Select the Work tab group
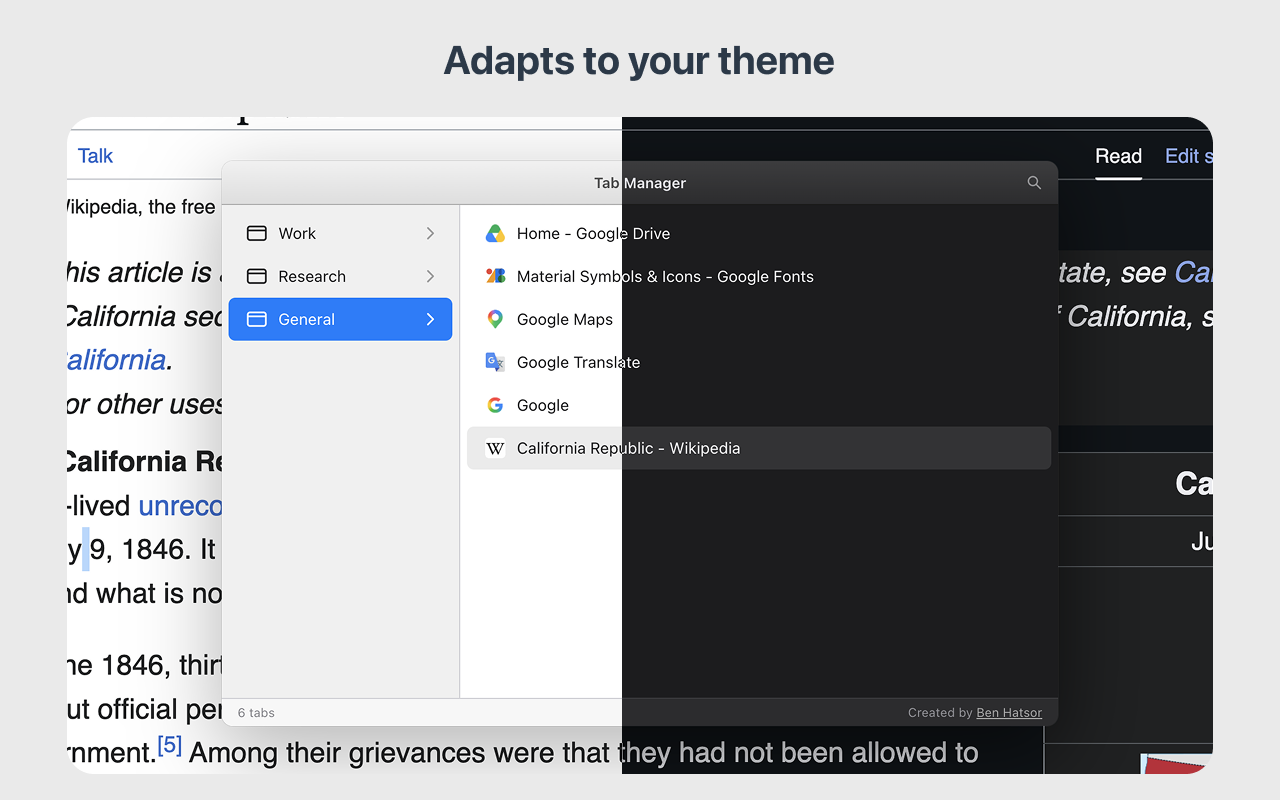1280x800 pixels. (x=340, y=233)
